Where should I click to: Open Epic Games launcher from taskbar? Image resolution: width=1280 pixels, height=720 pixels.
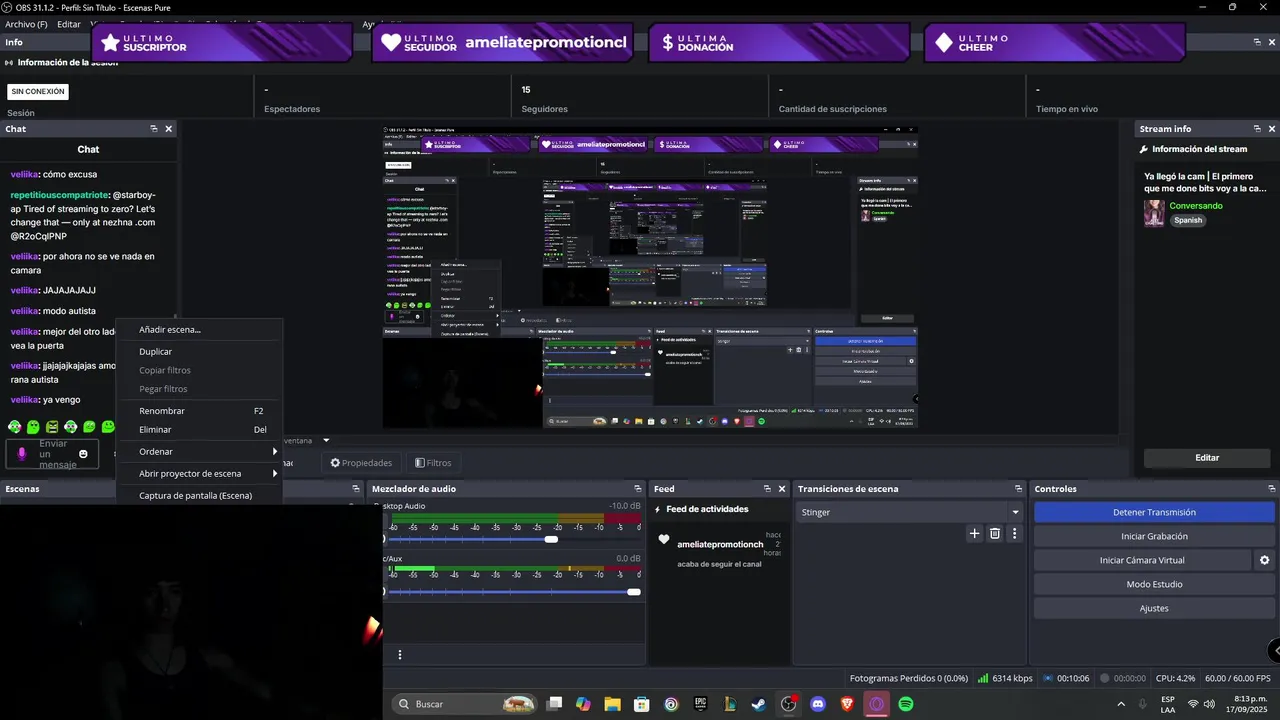click(701, 704)
